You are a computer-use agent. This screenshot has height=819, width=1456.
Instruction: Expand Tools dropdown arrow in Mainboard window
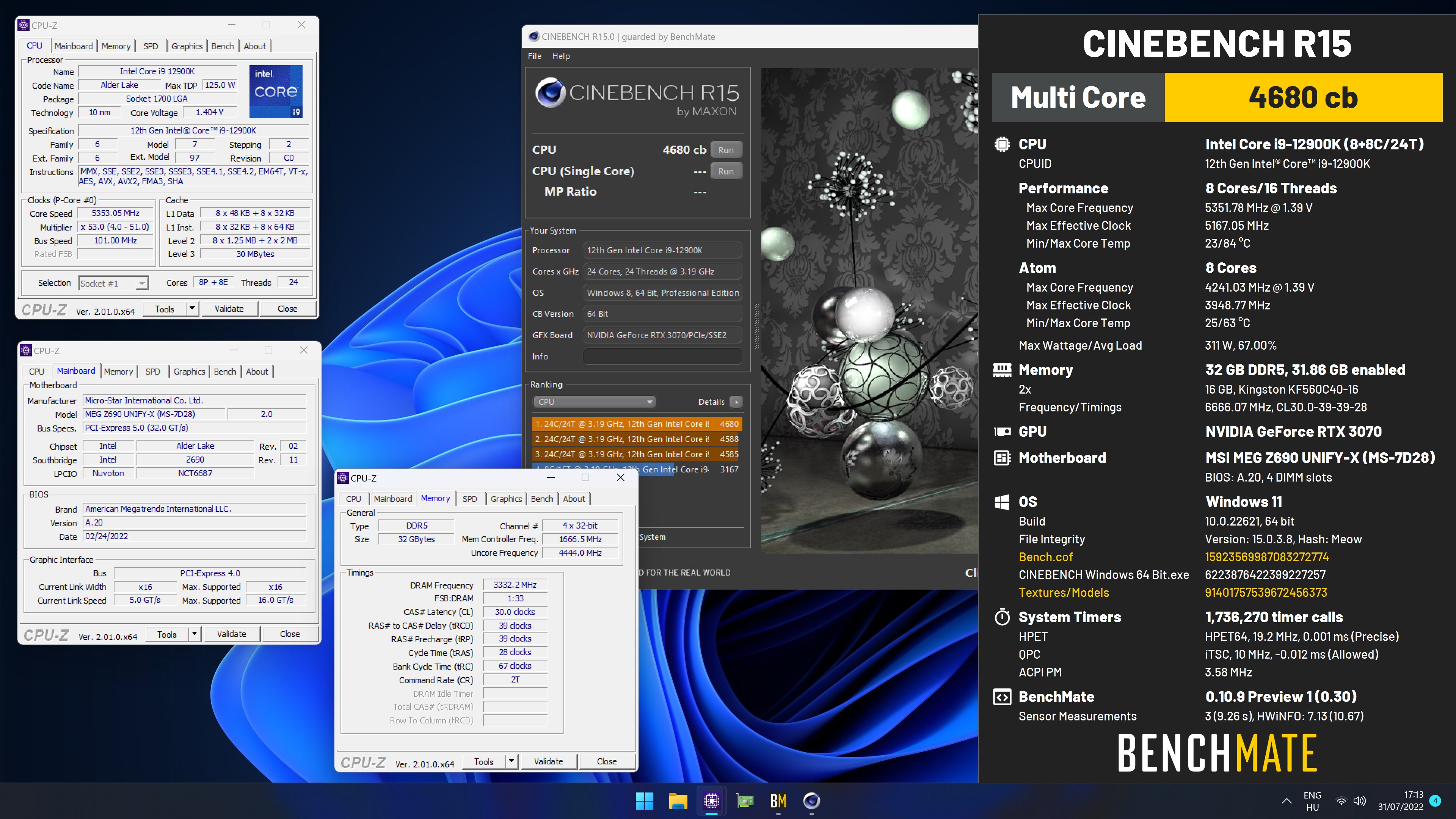(x=195, y=634)
